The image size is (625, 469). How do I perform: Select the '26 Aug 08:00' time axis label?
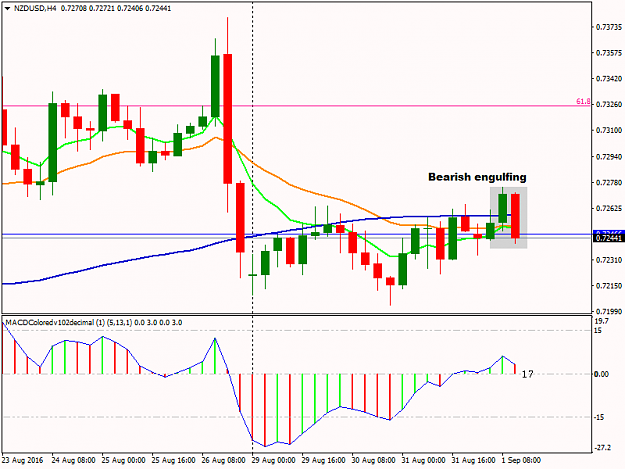[223, 460]
